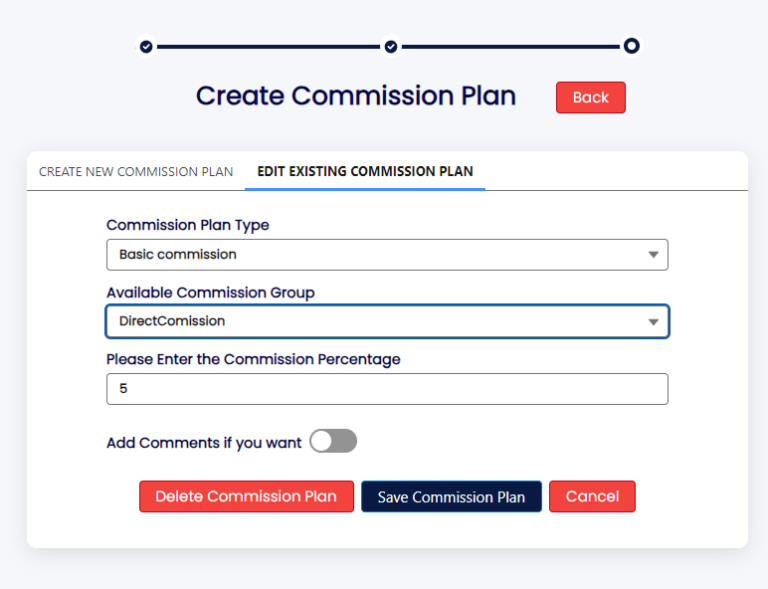Click the 'Add Comments if you want' label
The height and width of the screenshot is (589, 768).
coord(204,442)
